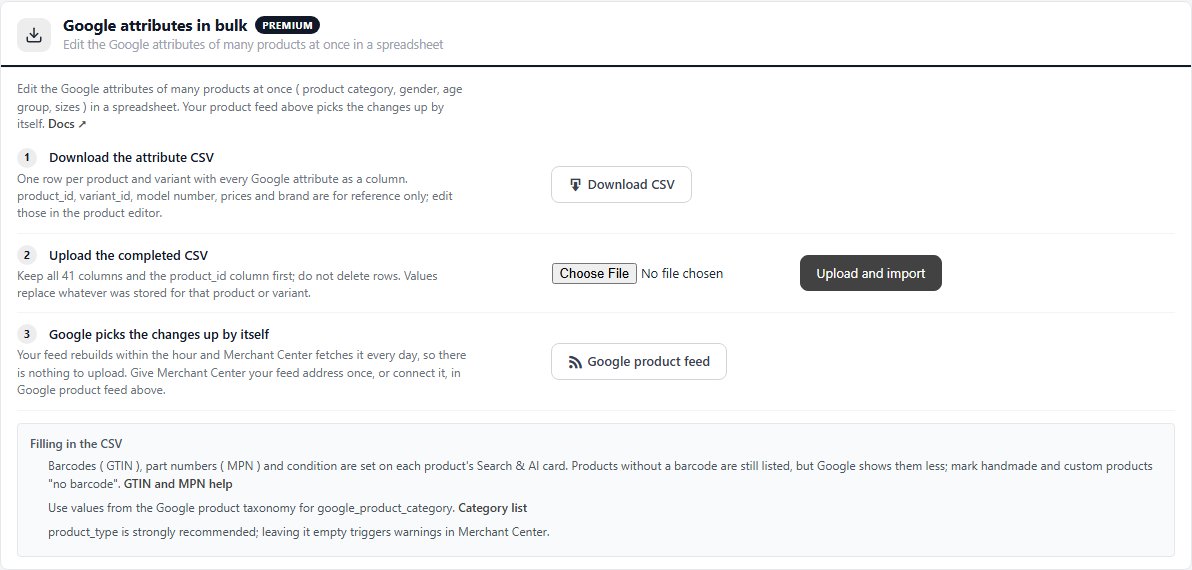Click the "Google attributes in bulk" title
The image size is (1192, 570).
(155, 25)
